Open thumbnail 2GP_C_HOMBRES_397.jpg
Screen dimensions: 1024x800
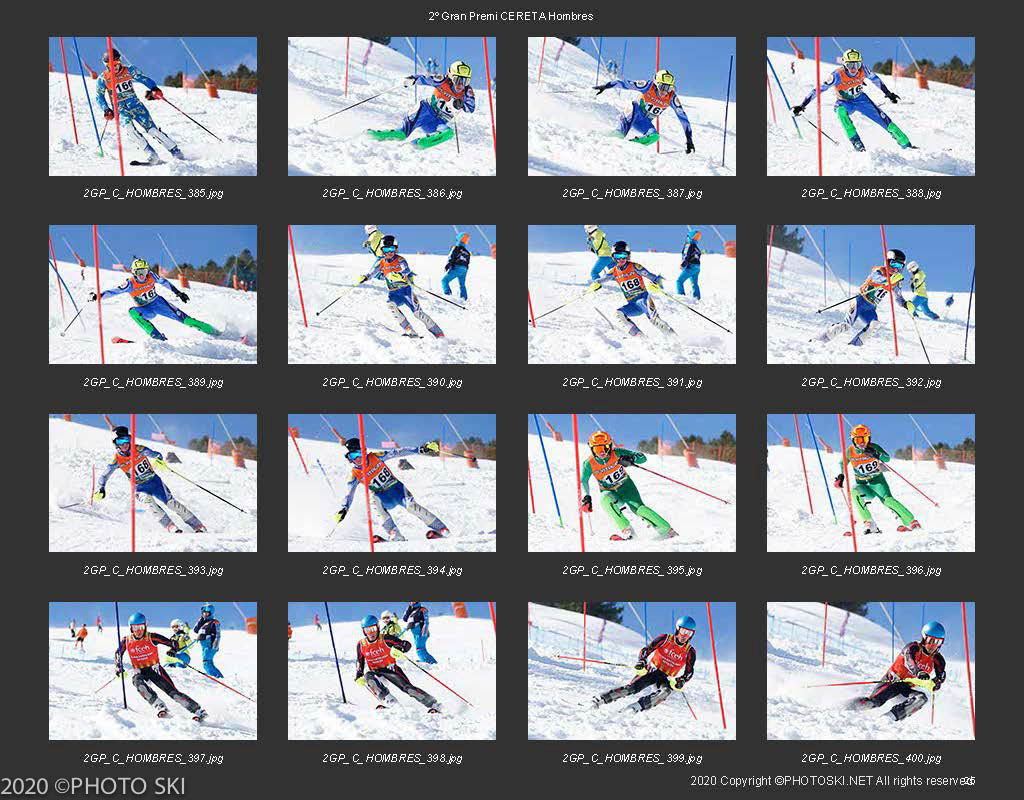pos(153,671)
